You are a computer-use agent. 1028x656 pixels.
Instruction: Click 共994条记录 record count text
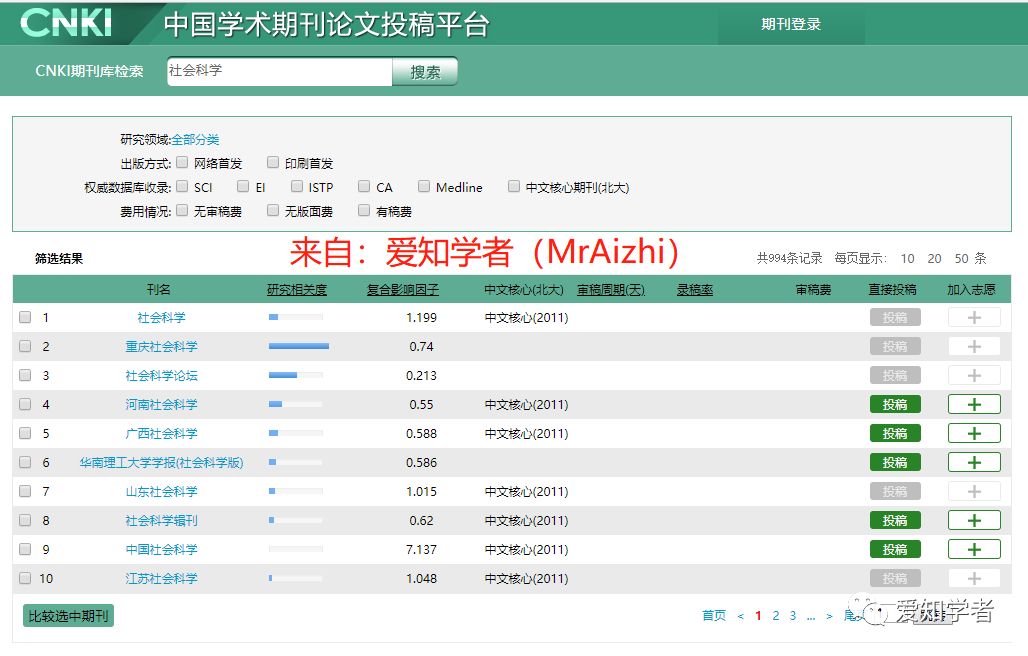click(x=789, y=258)
